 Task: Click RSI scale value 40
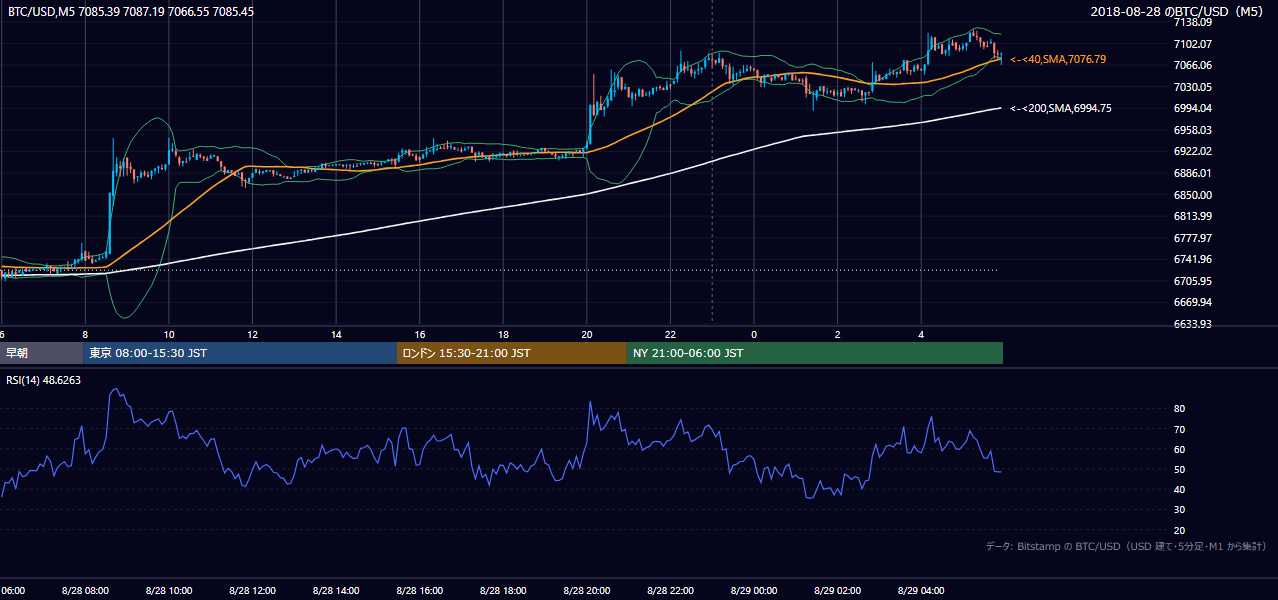point(1180,489)
